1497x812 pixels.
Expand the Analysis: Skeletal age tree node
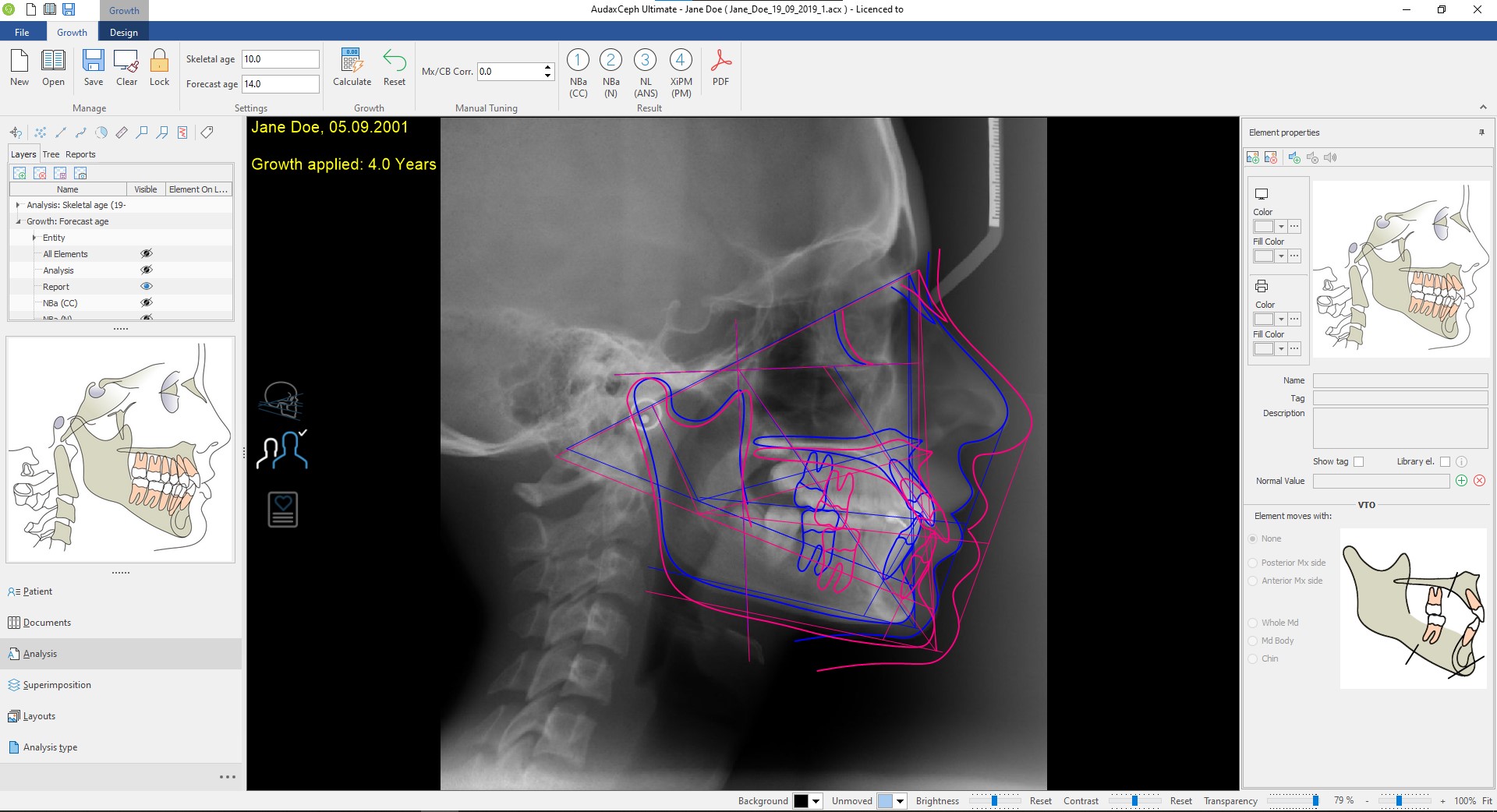(x=18, y=205)
